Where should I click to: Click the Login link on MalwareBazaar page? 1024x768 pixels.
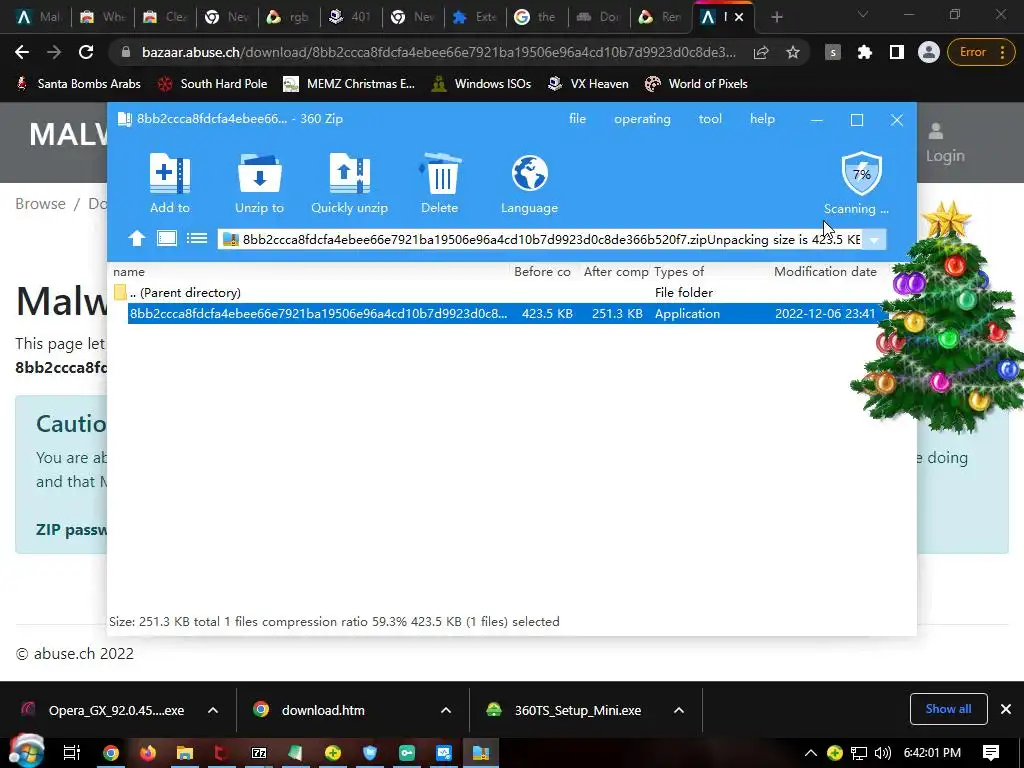click(x=944, y=142)
